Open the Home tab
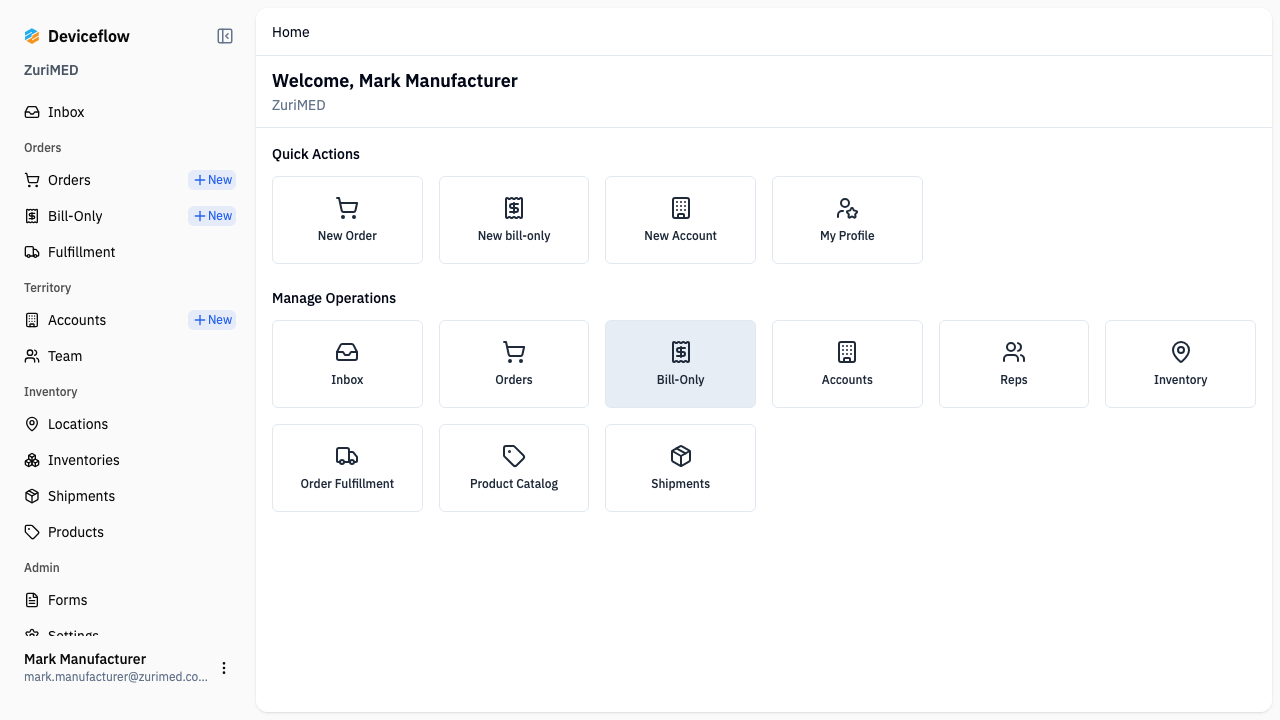1280x720 pixels. coord(290,32)
